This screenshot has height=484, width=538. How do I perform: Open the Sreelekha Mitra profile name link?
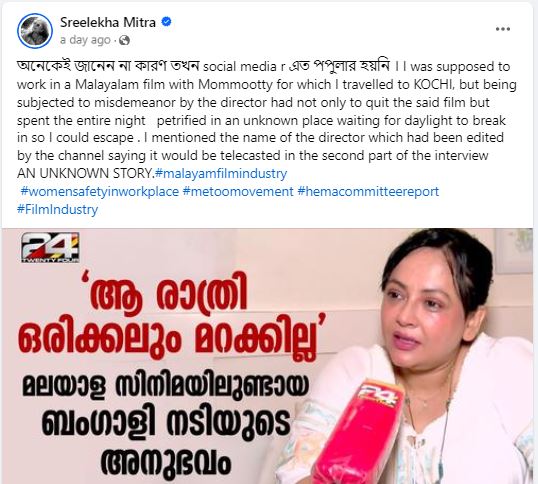(108, 22)
